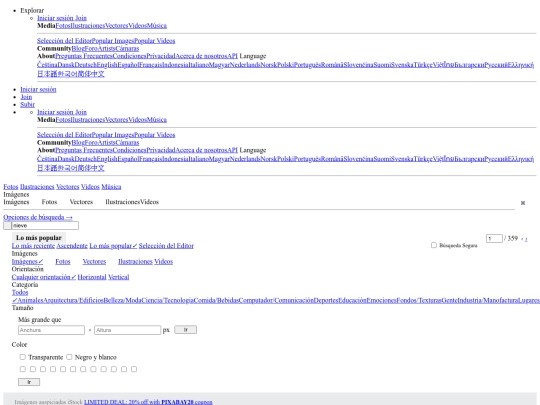The image size is (540, 405).
Task: Focus the page number field showing 1
Action: point(494,238)
